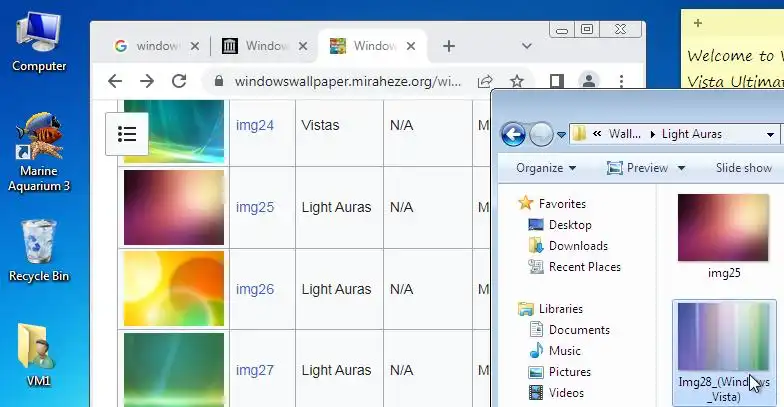Open Marine Aquarium 3 shortcut

(39, 152)
